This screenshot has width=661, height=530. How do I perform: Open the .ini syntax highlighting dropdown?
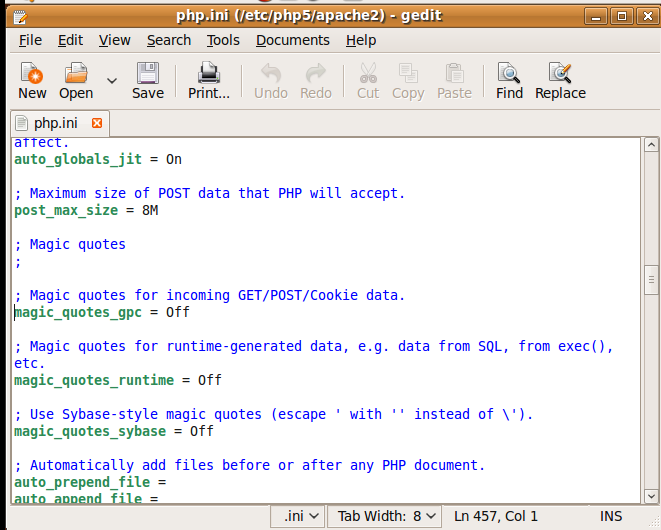(x=298, y=516)
